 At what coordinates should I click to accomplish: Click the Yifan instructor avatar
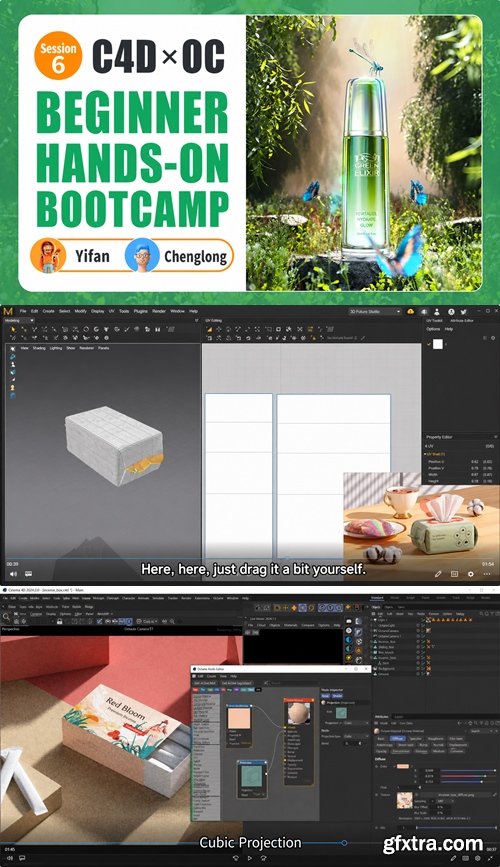[x=49, y=256]
